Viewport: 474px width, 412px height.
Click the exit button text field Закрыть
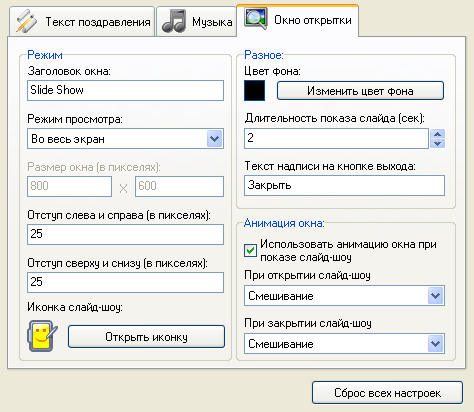pyautogui.click(x=344, y=185)
